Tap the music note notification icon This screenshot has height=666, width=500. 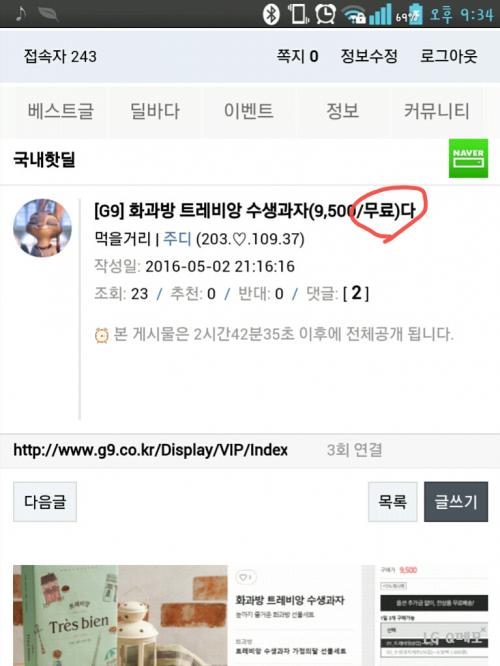point(21,14)
